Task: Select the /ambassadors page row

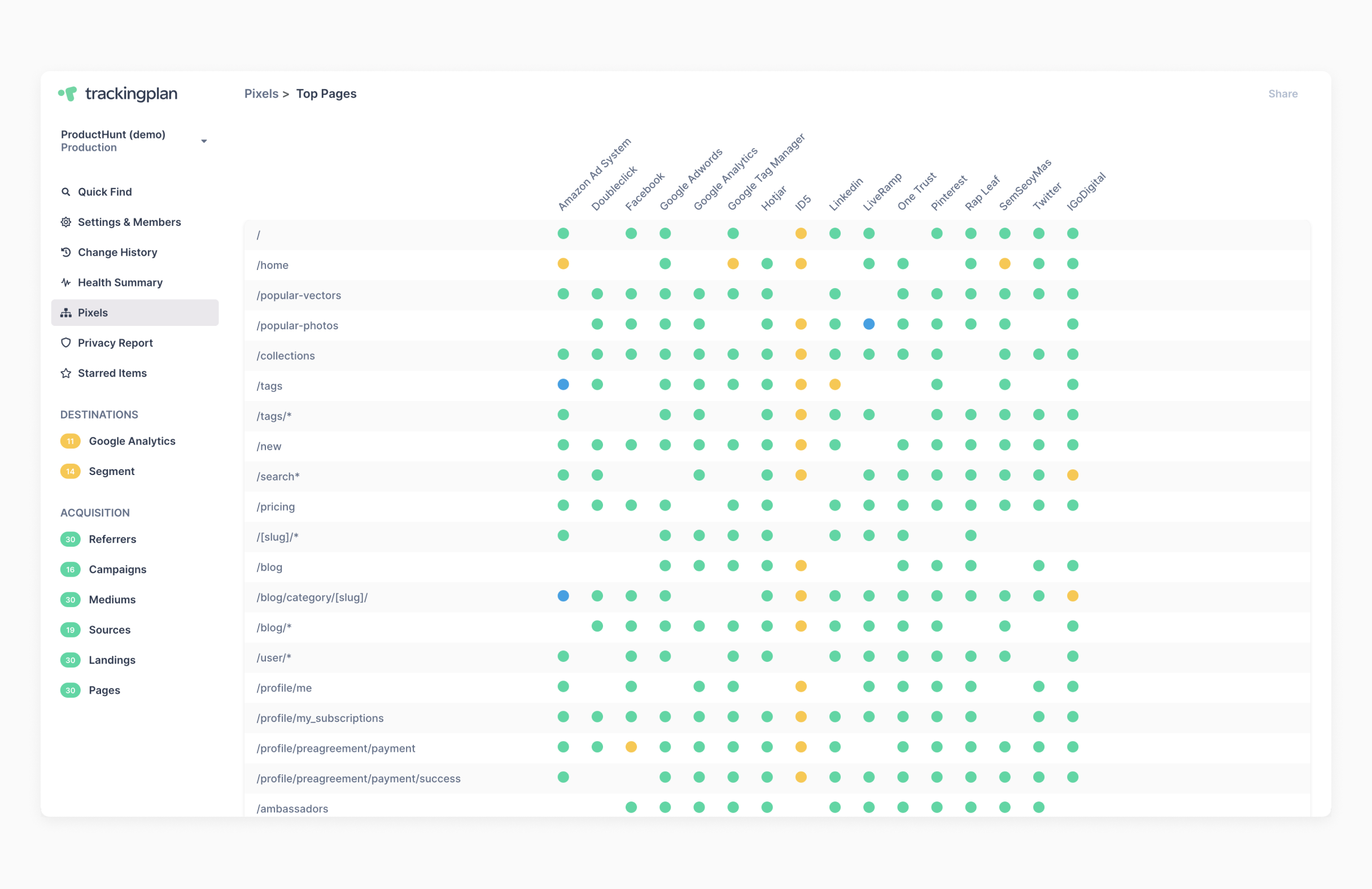Action: point(777,805)
